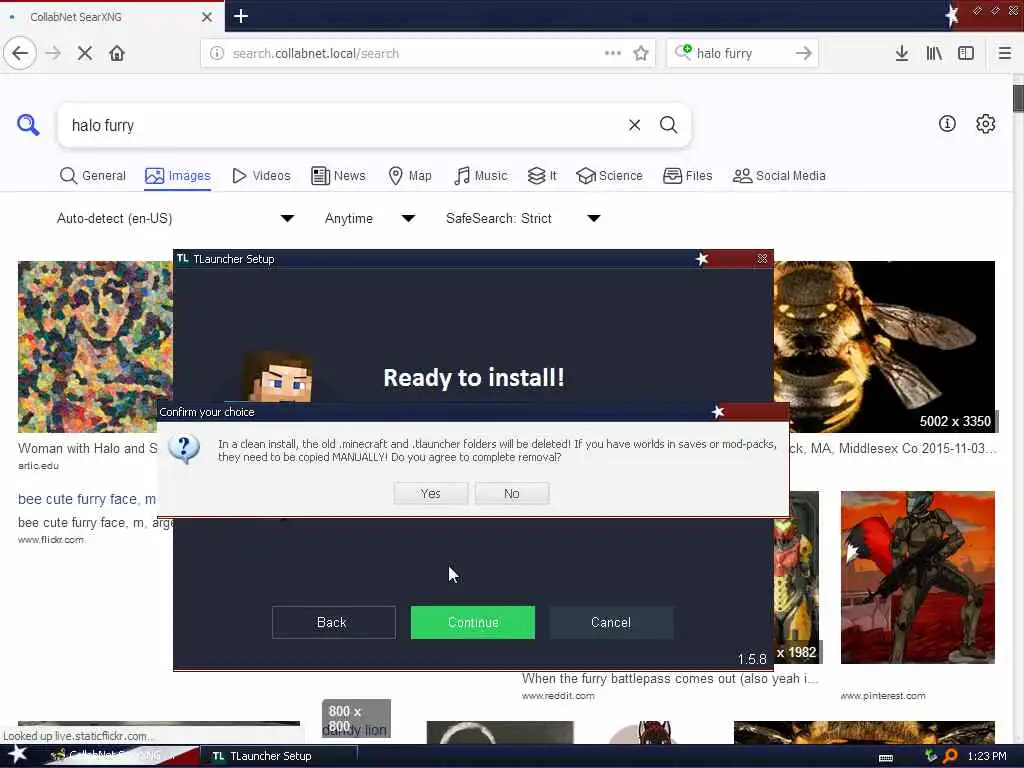Image resolution: width=1024 pixels, height=768 pixels.
Task: Click the star on TLauncher Setup titlebar
Action: pyautogui.click(x=702, y=259)
